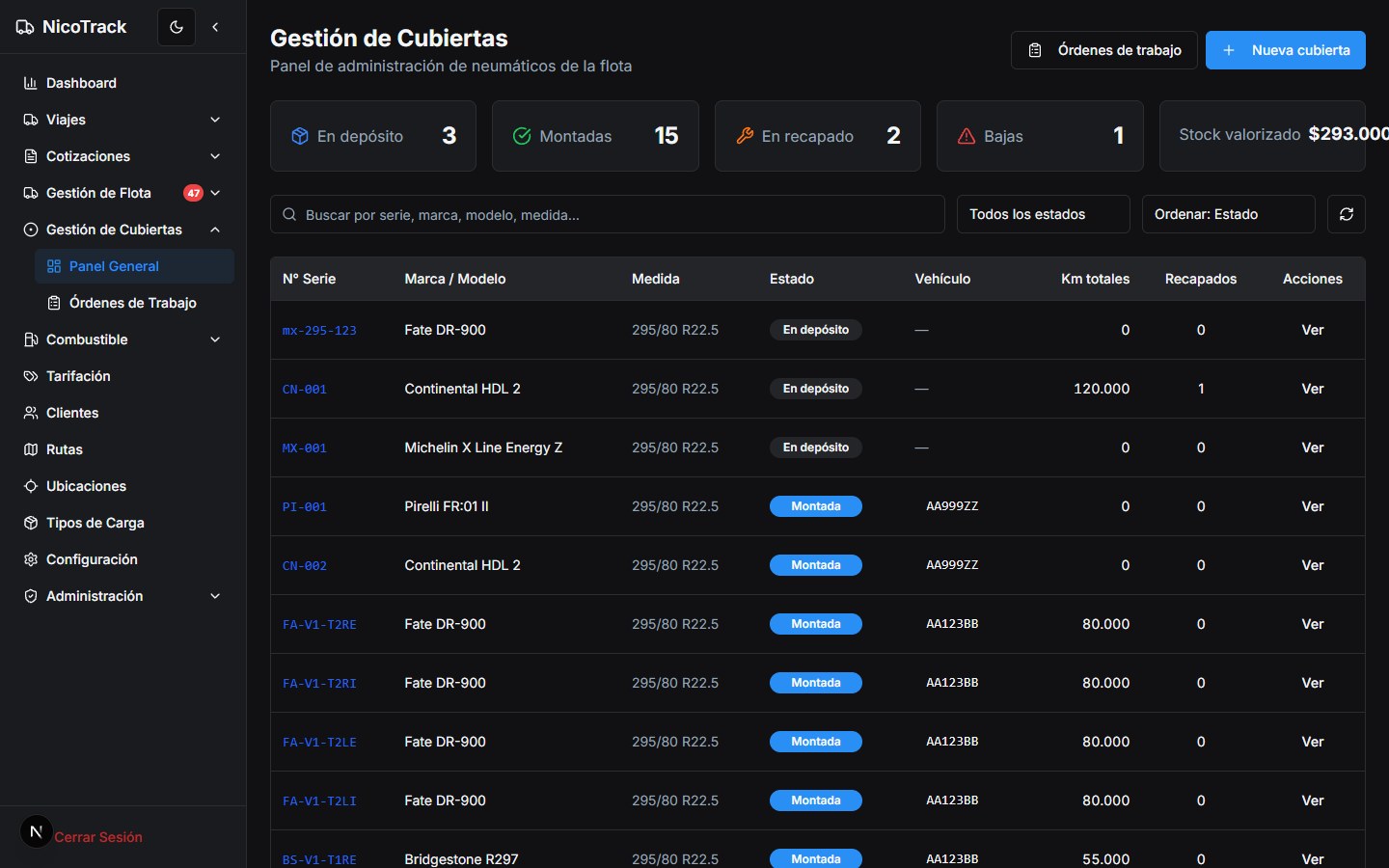Image resolution: width=1389 pixels, height=868 pixels.
Task: Click the En depósito summary card
Action: [x=373, y=136]
